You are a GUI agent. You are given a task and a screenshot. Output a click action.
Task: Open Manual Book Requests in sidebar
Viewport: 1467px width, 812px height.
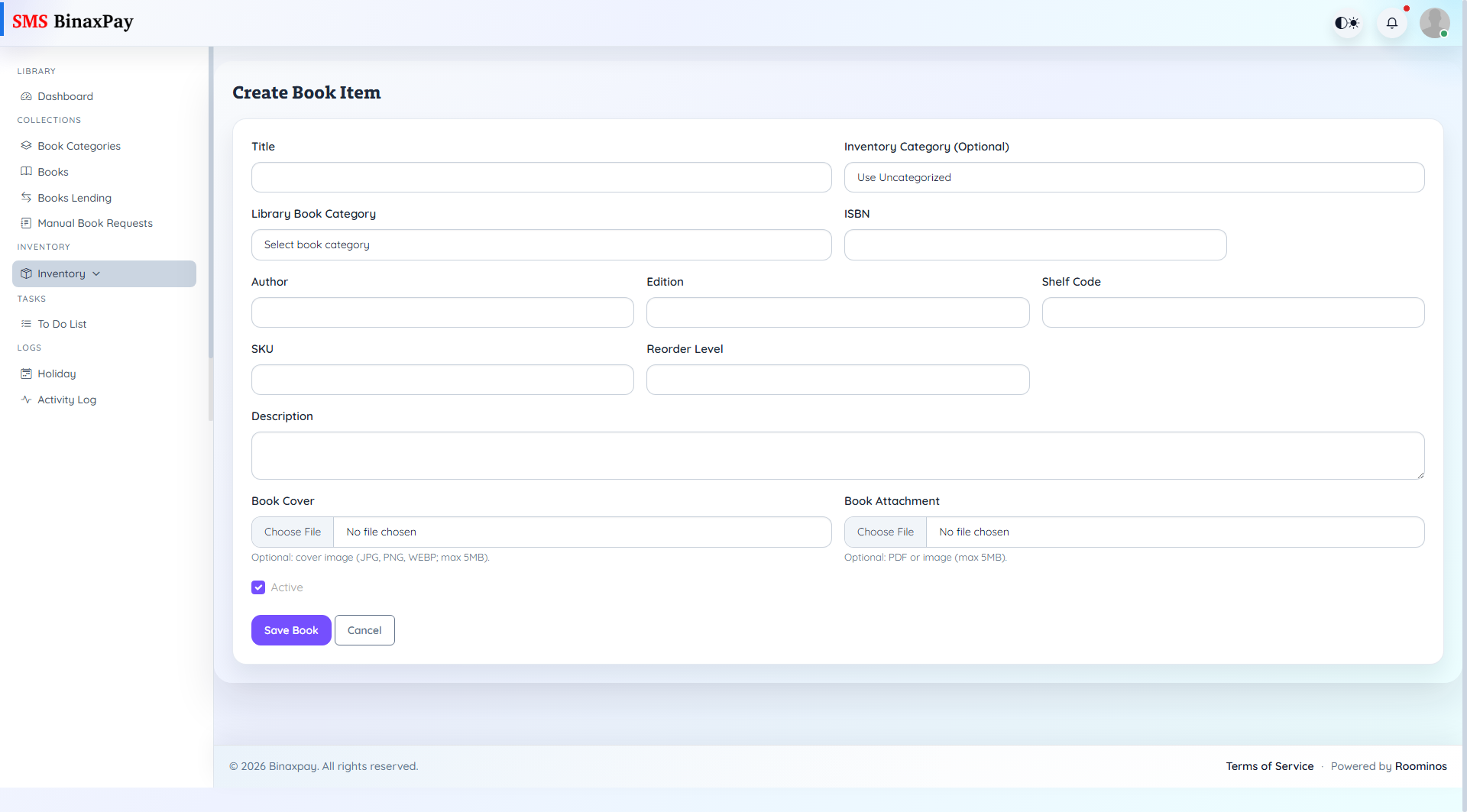[x=95, y=223]
